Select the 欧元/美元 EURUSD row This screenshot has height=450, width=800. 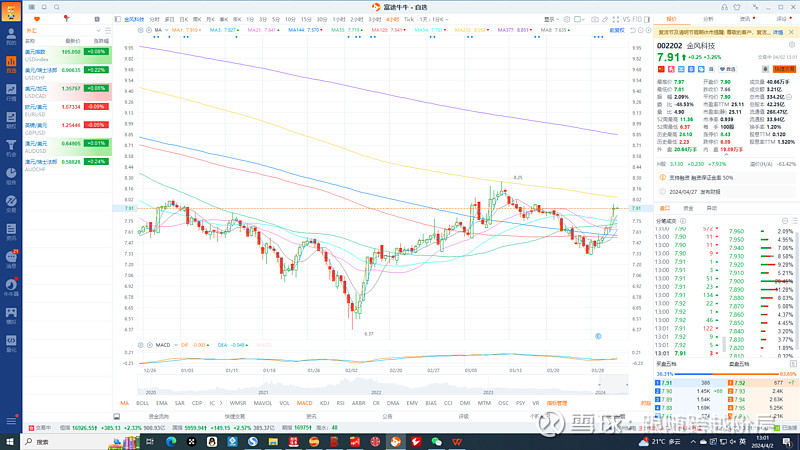point(67,110)
